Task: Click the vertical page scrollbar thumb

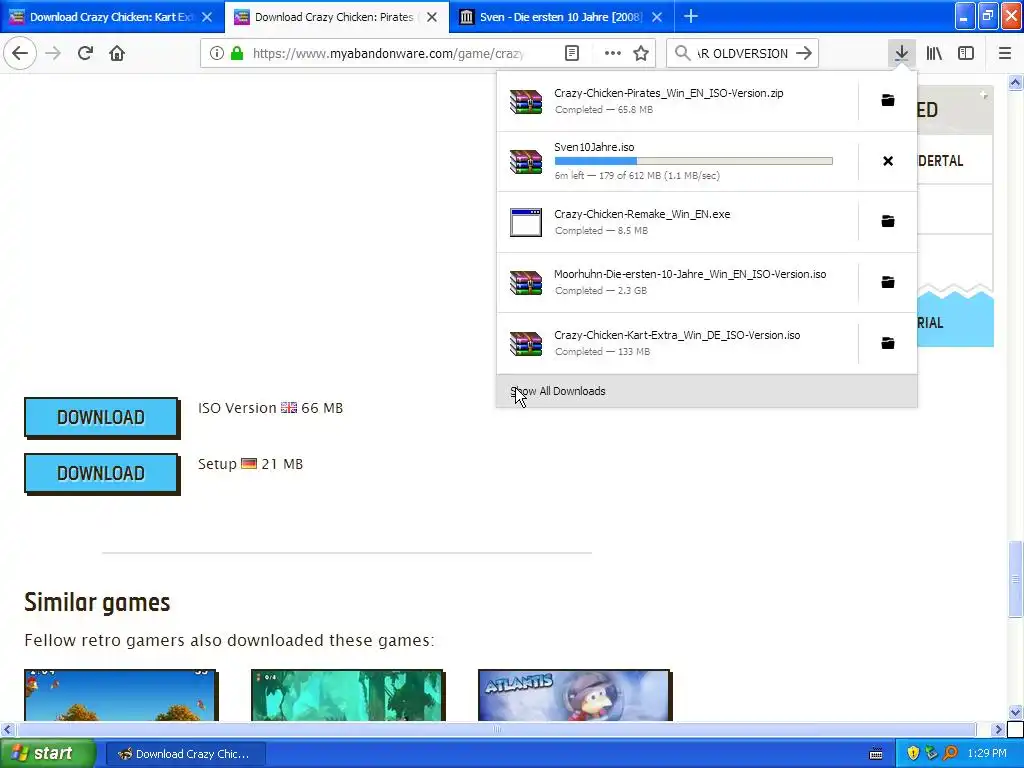Action: [x=1015, y=579]
